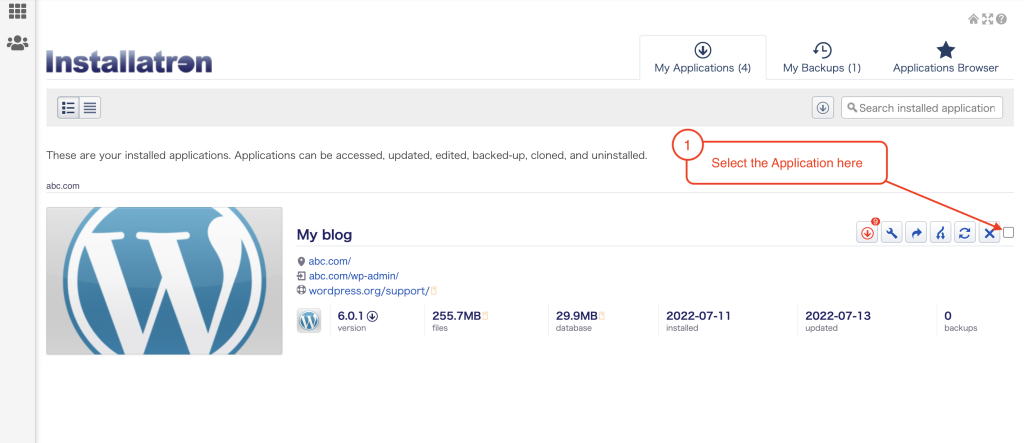Screen dimensions: 1024x443
Task: Click the backup arrow icon for My blog
Action: [x=916, y=233]
